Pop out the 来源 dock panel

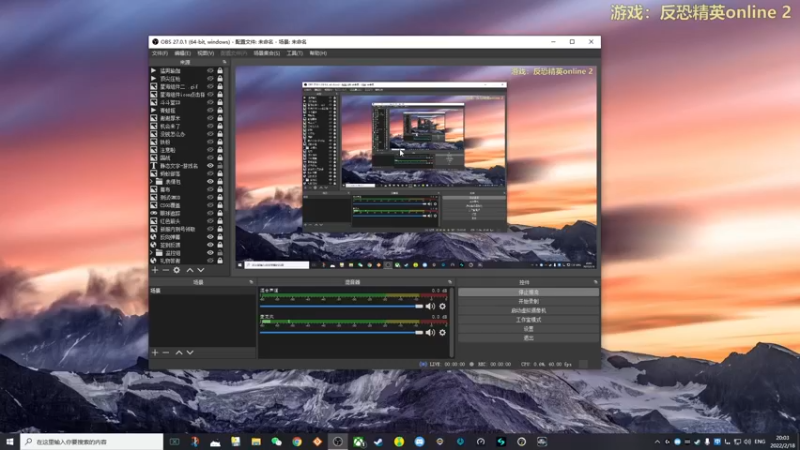[x=224, y=62]
